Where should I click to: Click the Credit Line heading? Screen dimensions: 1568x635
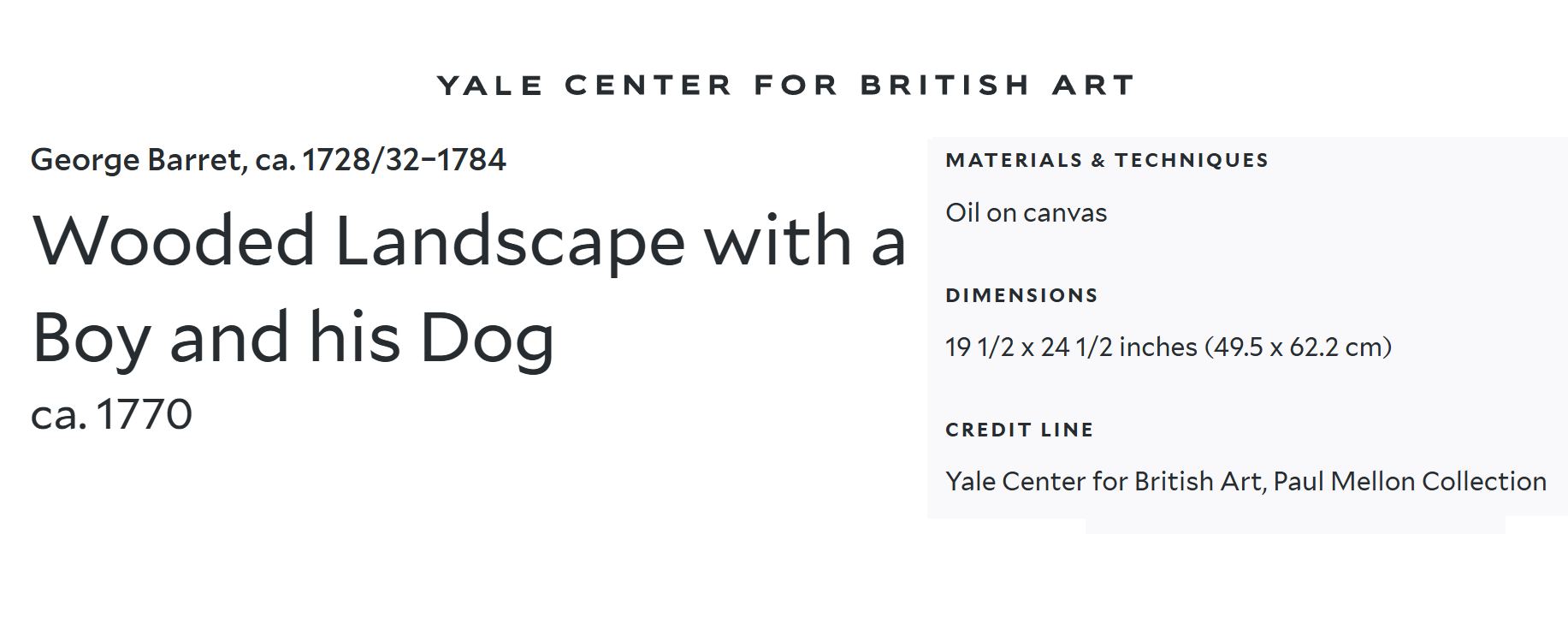(x=1019, y=430)
